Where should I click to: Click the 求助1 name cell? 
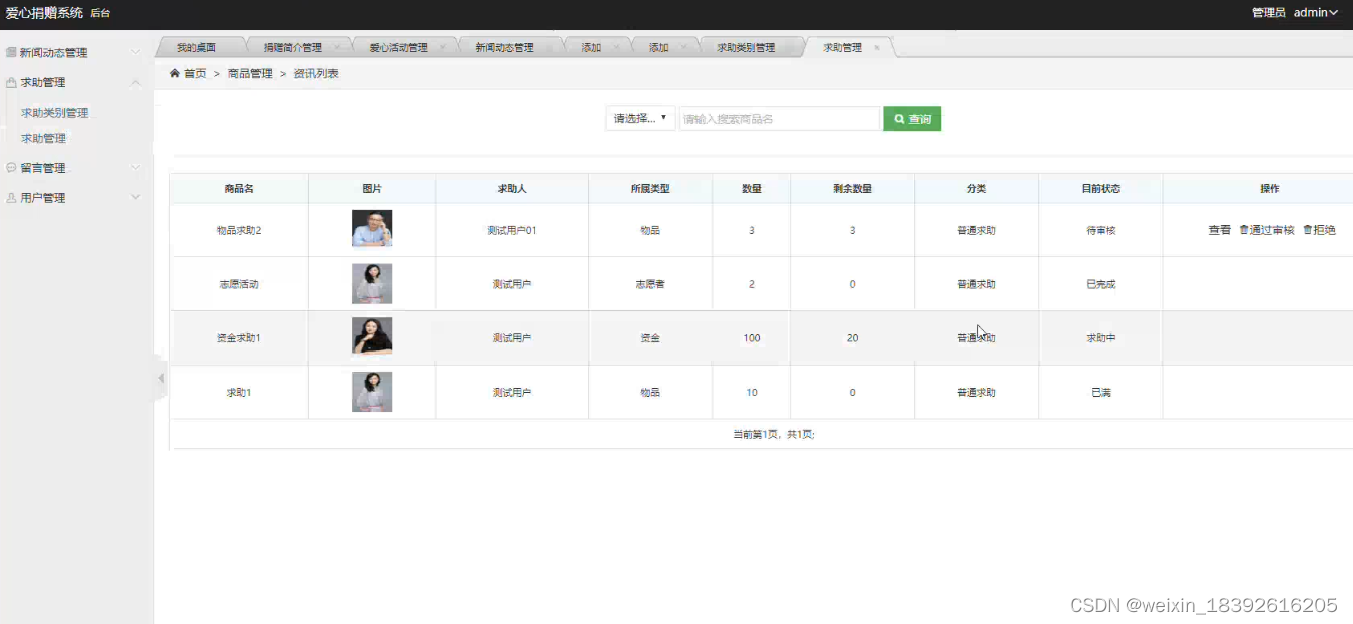click(x=239, y=393)
